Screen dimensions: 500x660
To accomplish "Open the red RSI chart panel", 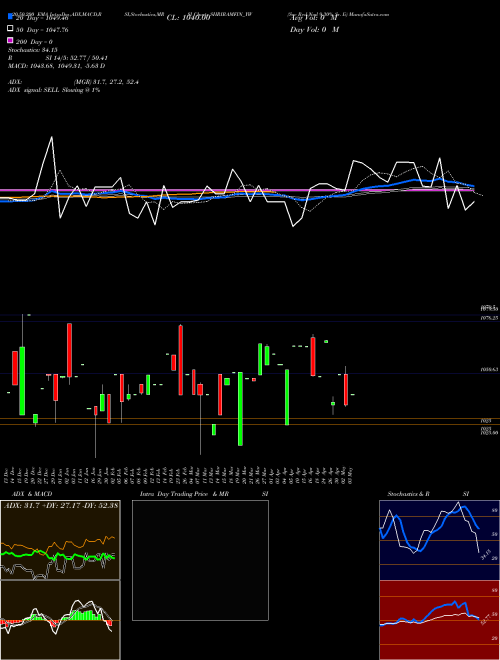I will (x=439, y=620).
